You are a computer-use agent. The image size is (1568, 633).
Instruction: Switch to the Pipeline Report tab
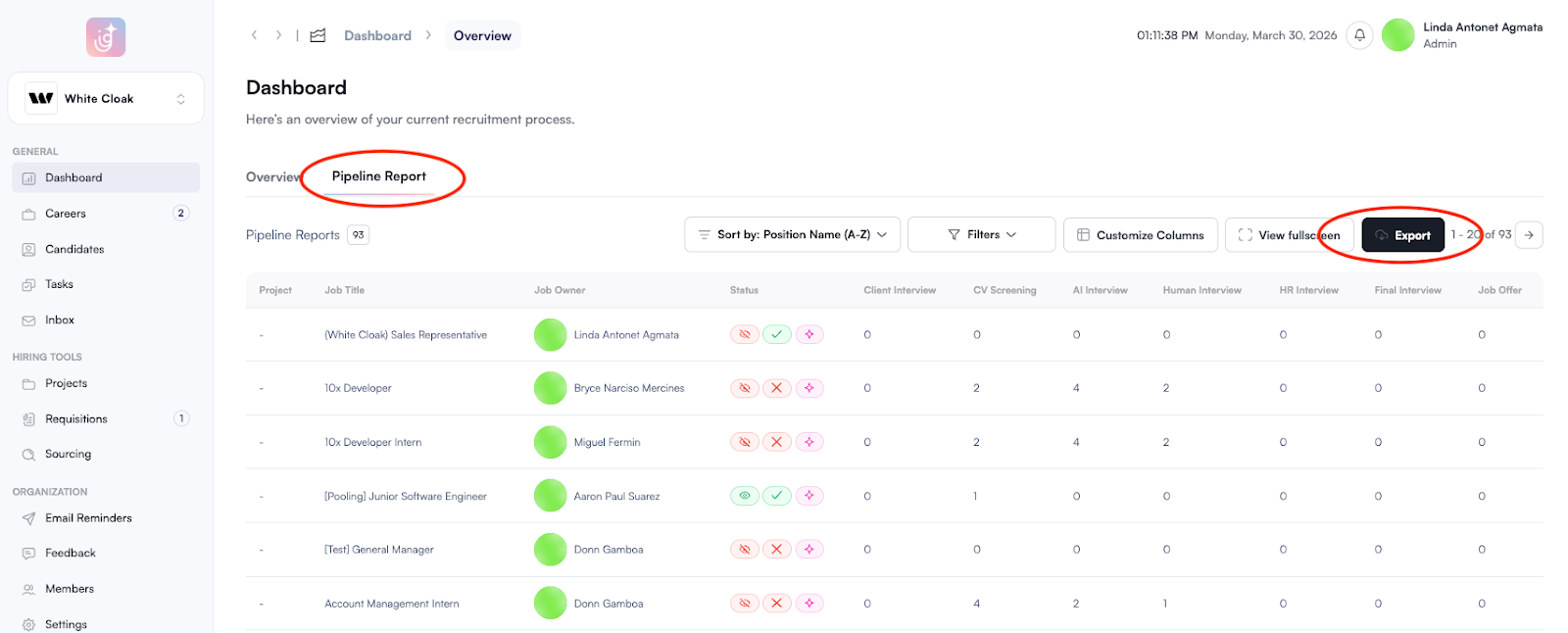pos(379,176)
